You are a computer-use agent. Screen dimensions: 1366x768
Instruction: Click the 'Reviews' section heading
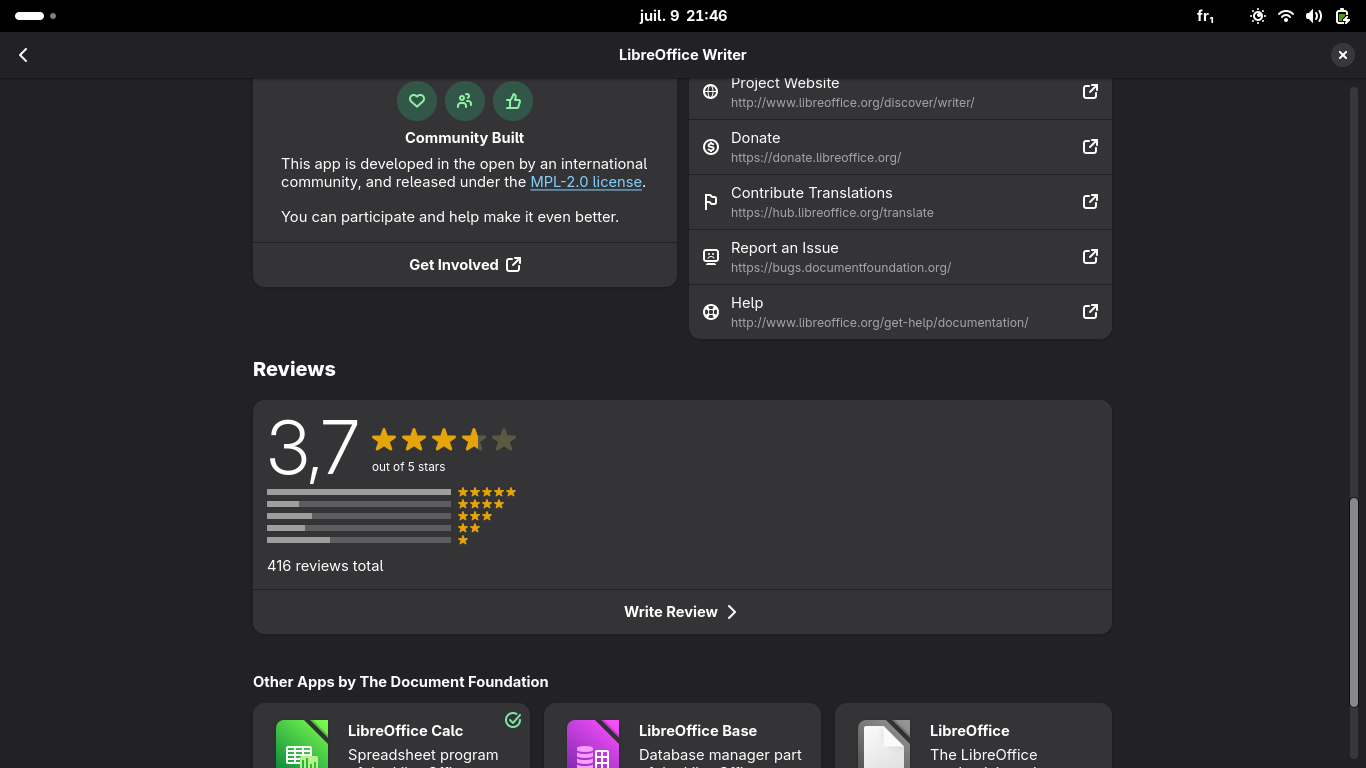[x=294, y=369]
